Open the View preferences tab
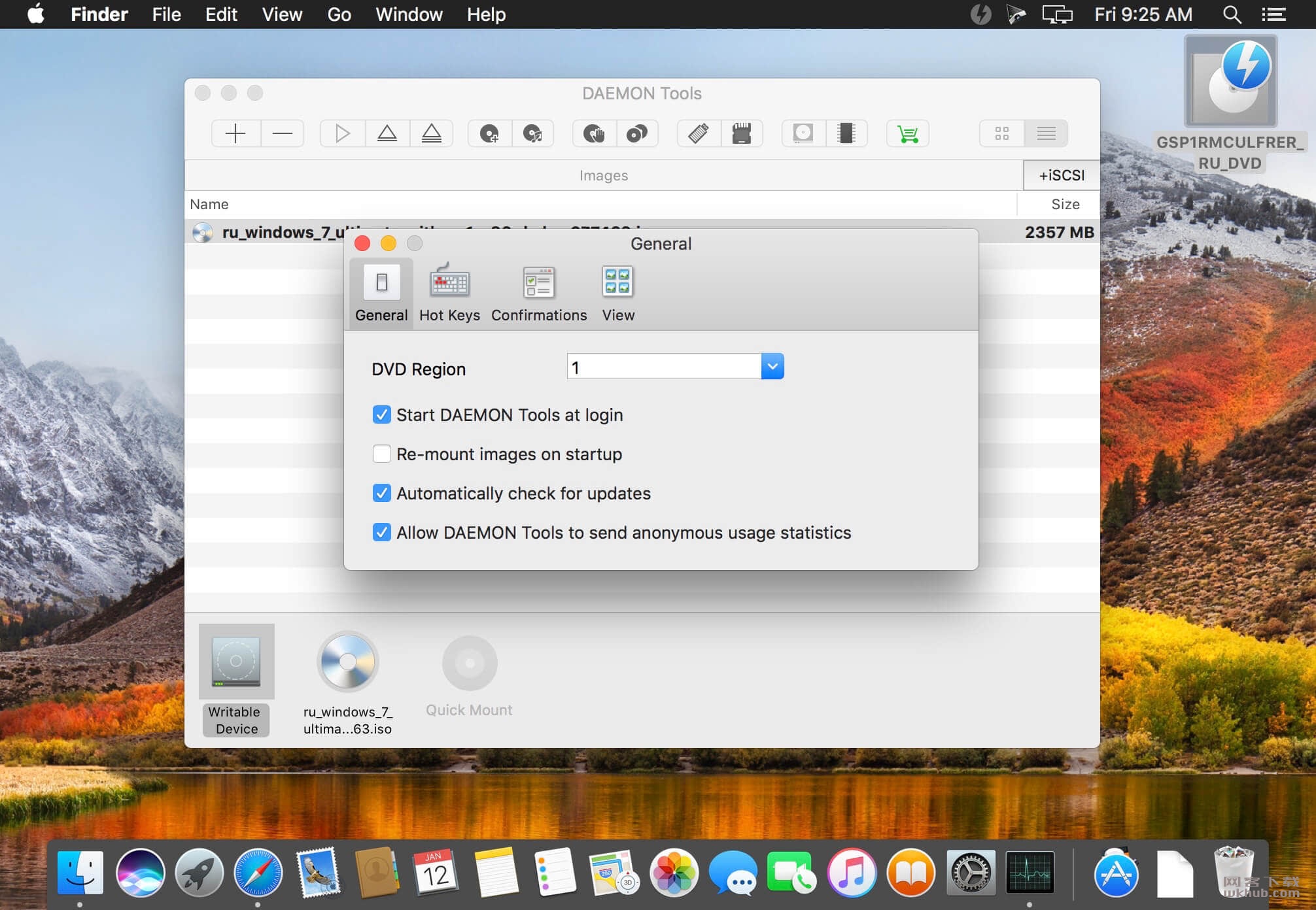 (618, 294)
